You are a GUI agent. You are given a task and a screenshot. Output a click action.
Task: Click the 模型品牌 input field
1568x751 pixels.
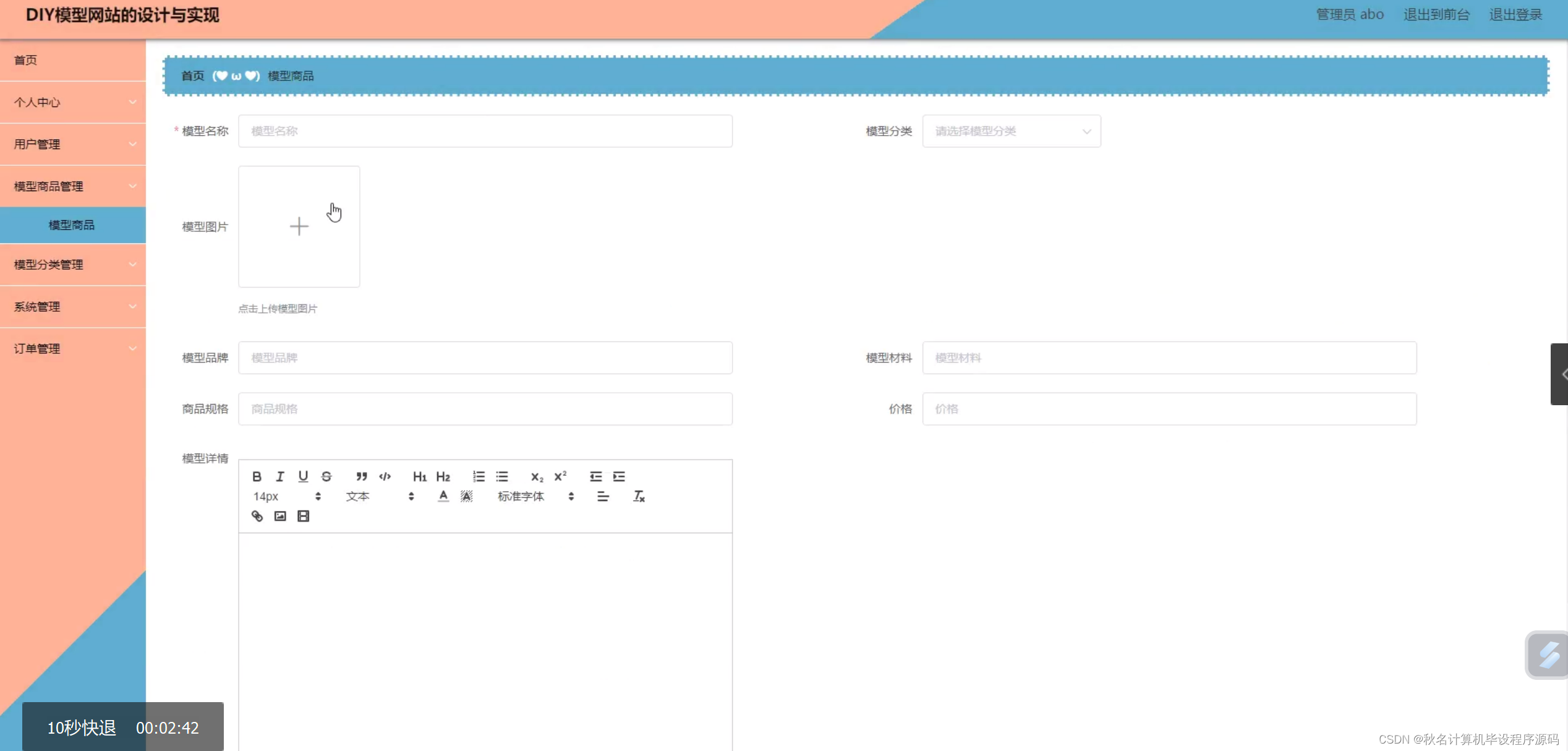click(485, 358)
